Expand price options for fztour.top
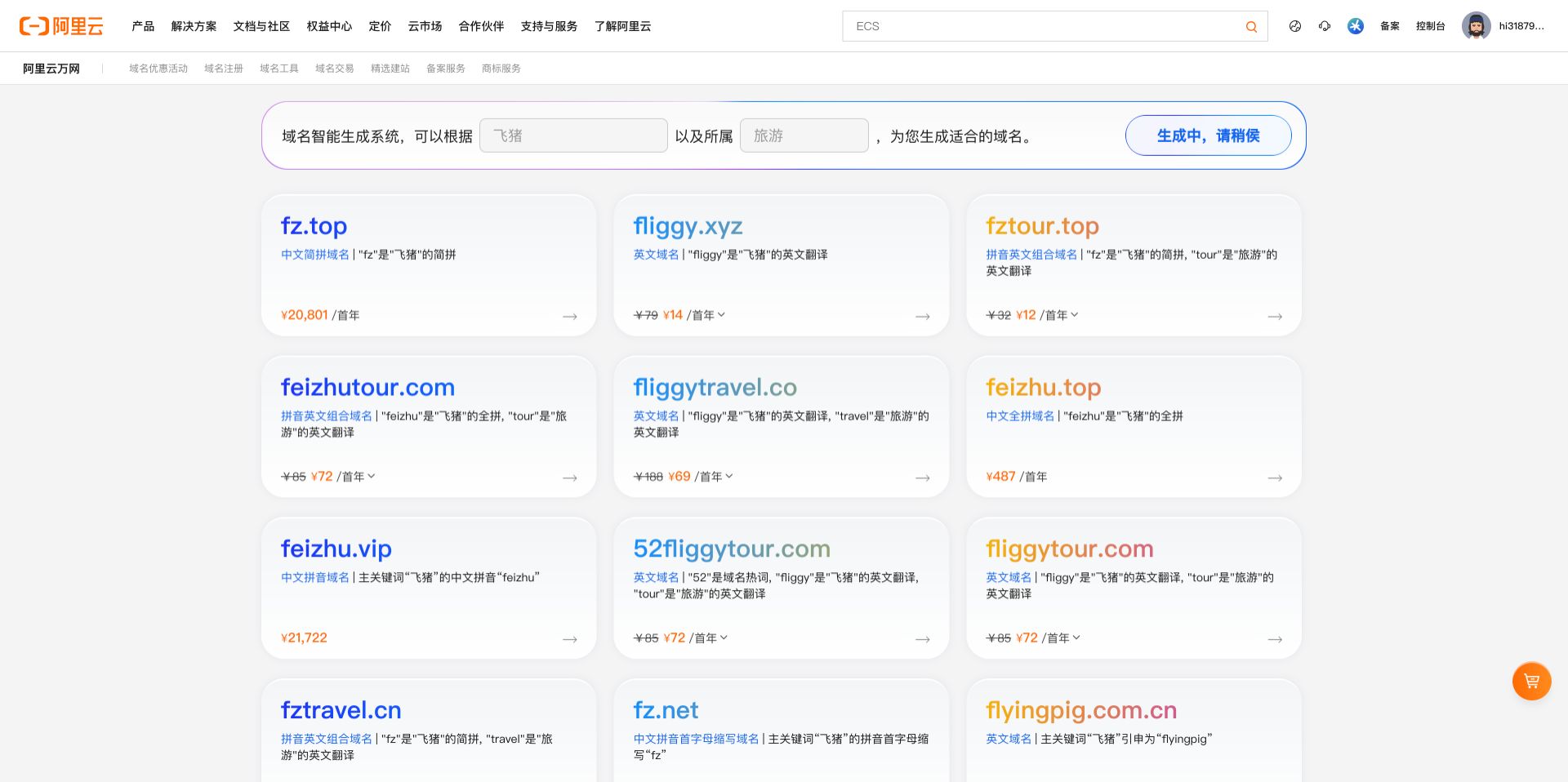The width and height of the screenshot is (1568, 782). point(1075,315)
